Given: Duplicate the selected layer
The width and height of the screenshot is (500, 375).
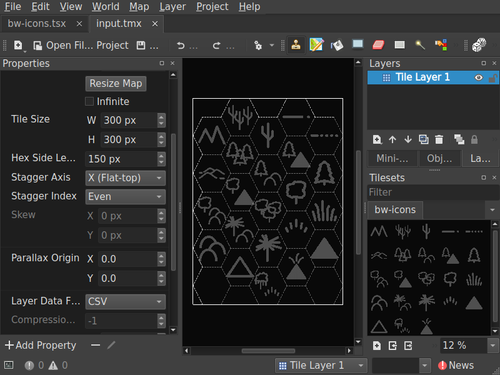Looking at the screenshot, I should 424,139.
